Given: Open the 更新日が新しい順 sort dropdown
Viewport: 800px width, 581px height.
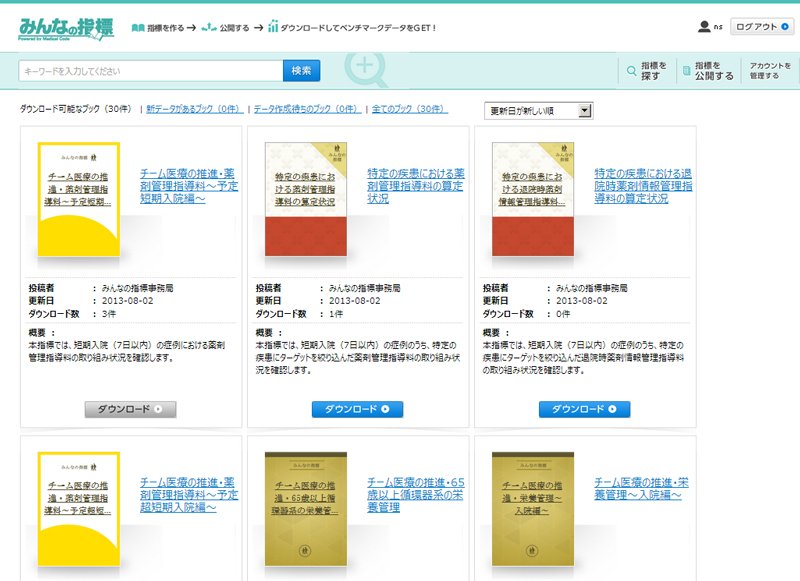Looking at the screenshot, I should (538, 111).
